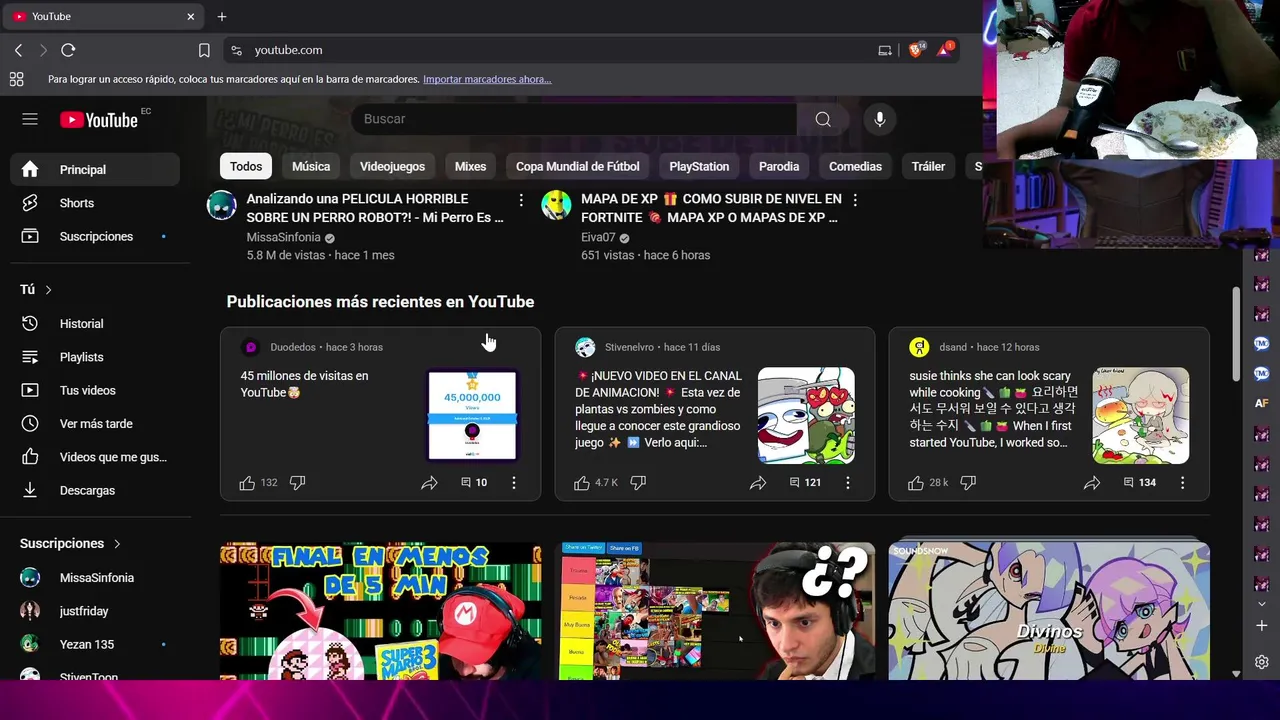Screen dimensions: 1280x720
Task: Open Ver más tarde in sidebar
Action: 95,424
